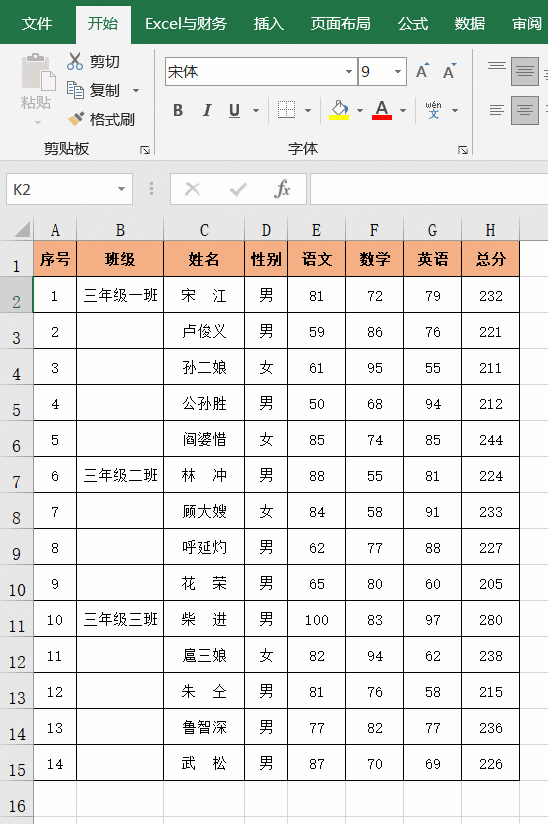
Task: Switch to the 插入 ribbon tab
Action: pyautogui.click(x=268, y=24)
